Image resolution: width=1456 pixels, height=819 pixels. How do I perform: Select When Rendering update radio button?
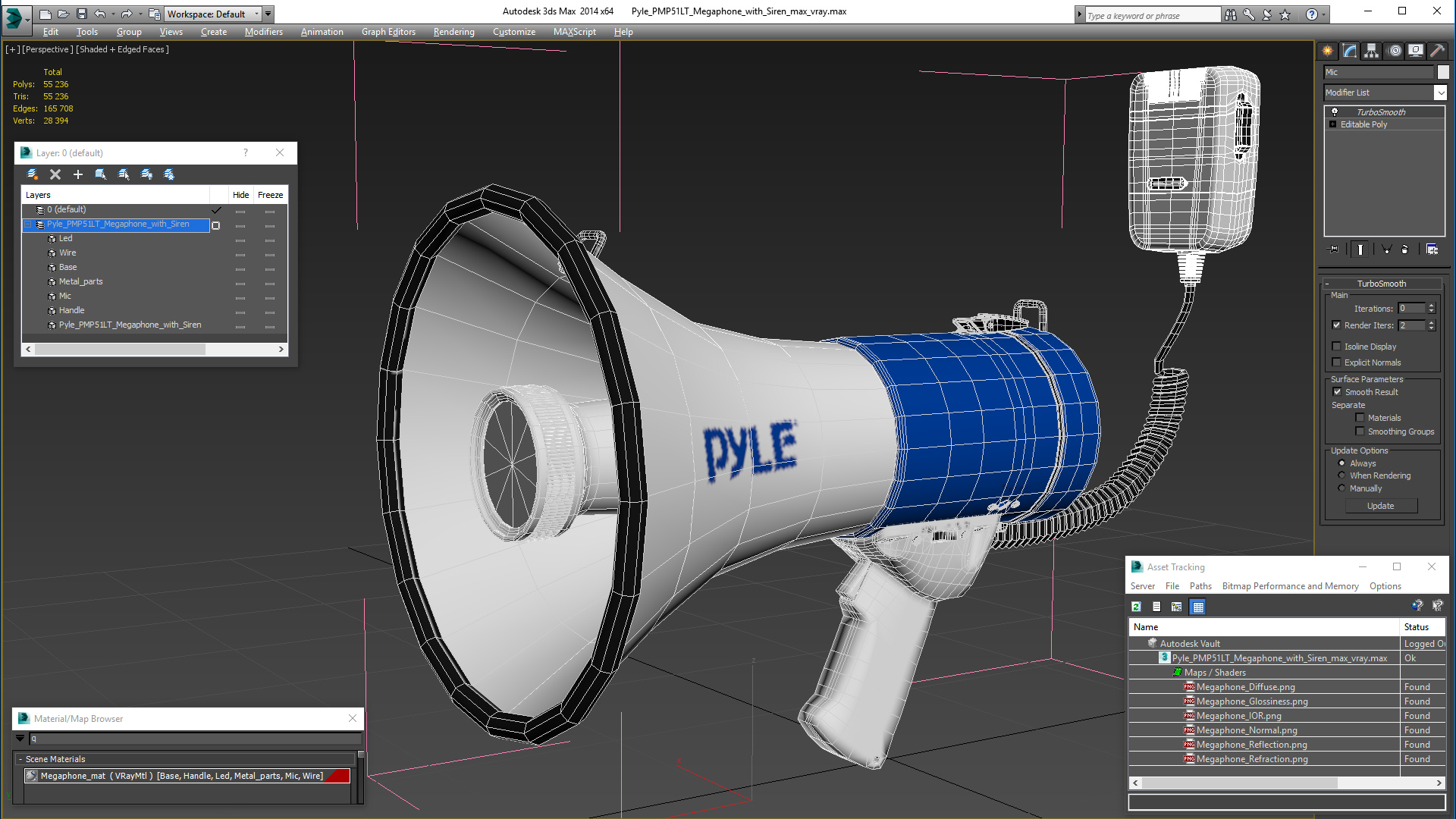click(1342, 475)
